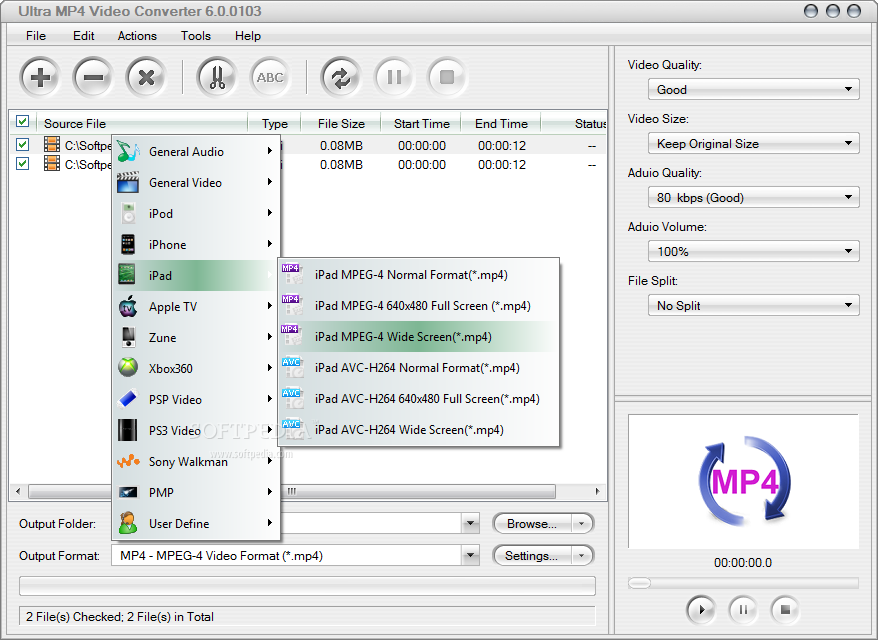Click the Remove file minus toolbar icon
This screenshot has width=878, height=640.
93,77
